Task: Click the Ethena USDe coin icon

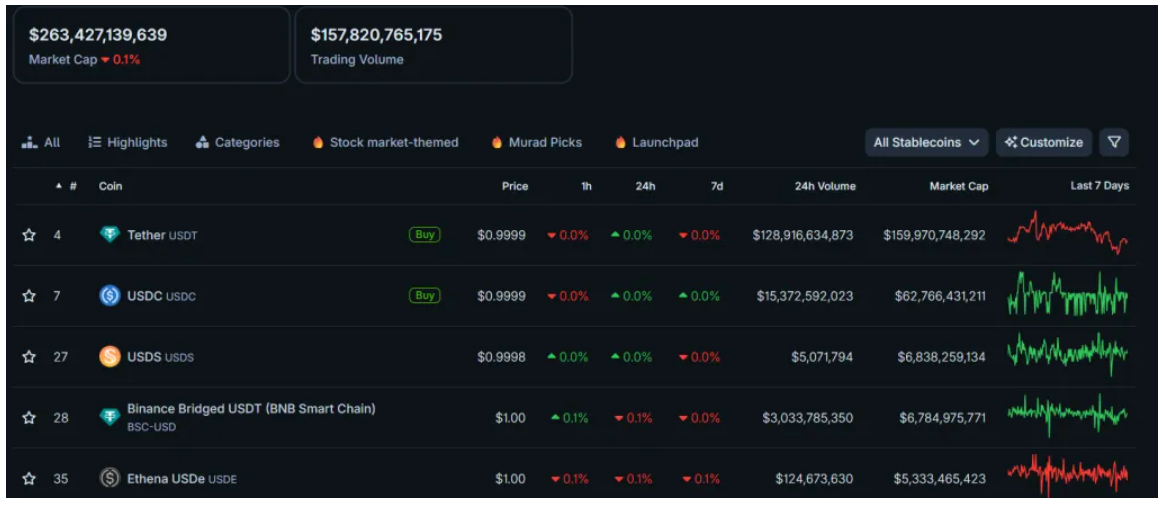Action: pos(109,479)
